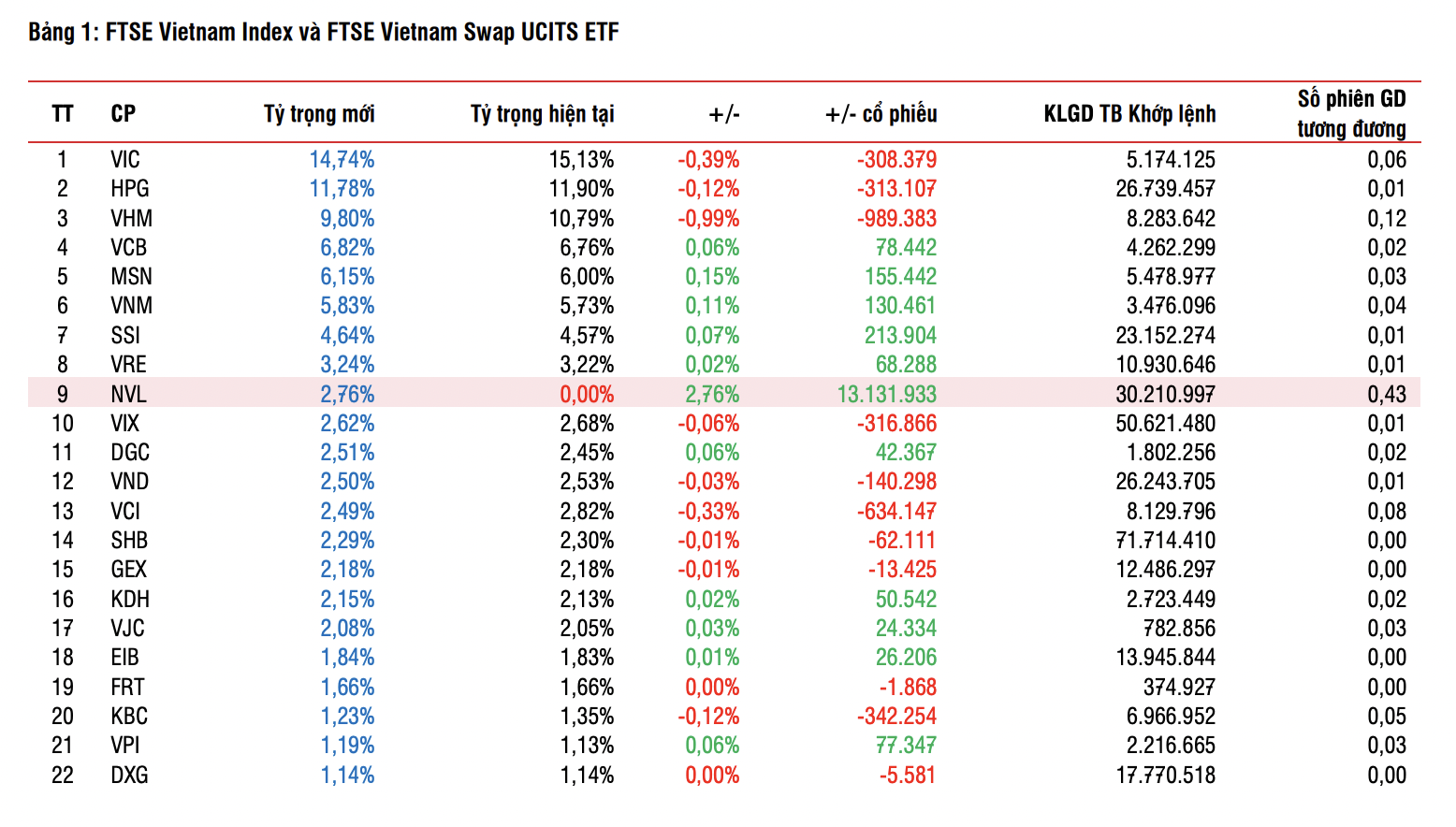Select VHM share change -989.383
The height and width of the screenshot is (827, 1456).
(896, 219)
